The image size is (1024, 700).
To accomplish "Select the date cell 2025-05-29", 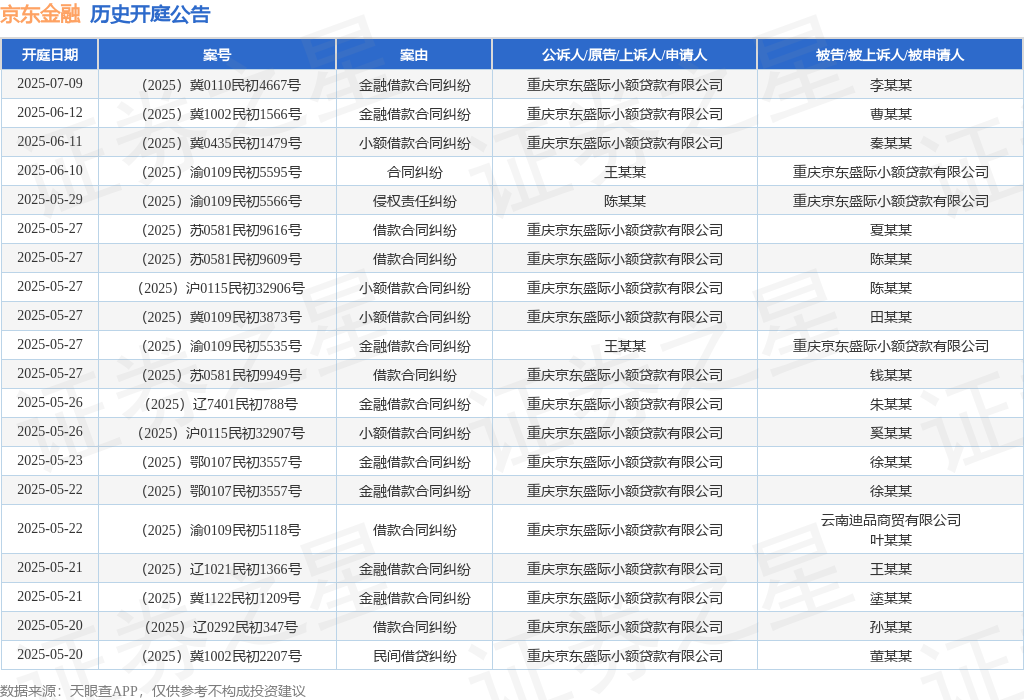I will click(x=50, y=199).
